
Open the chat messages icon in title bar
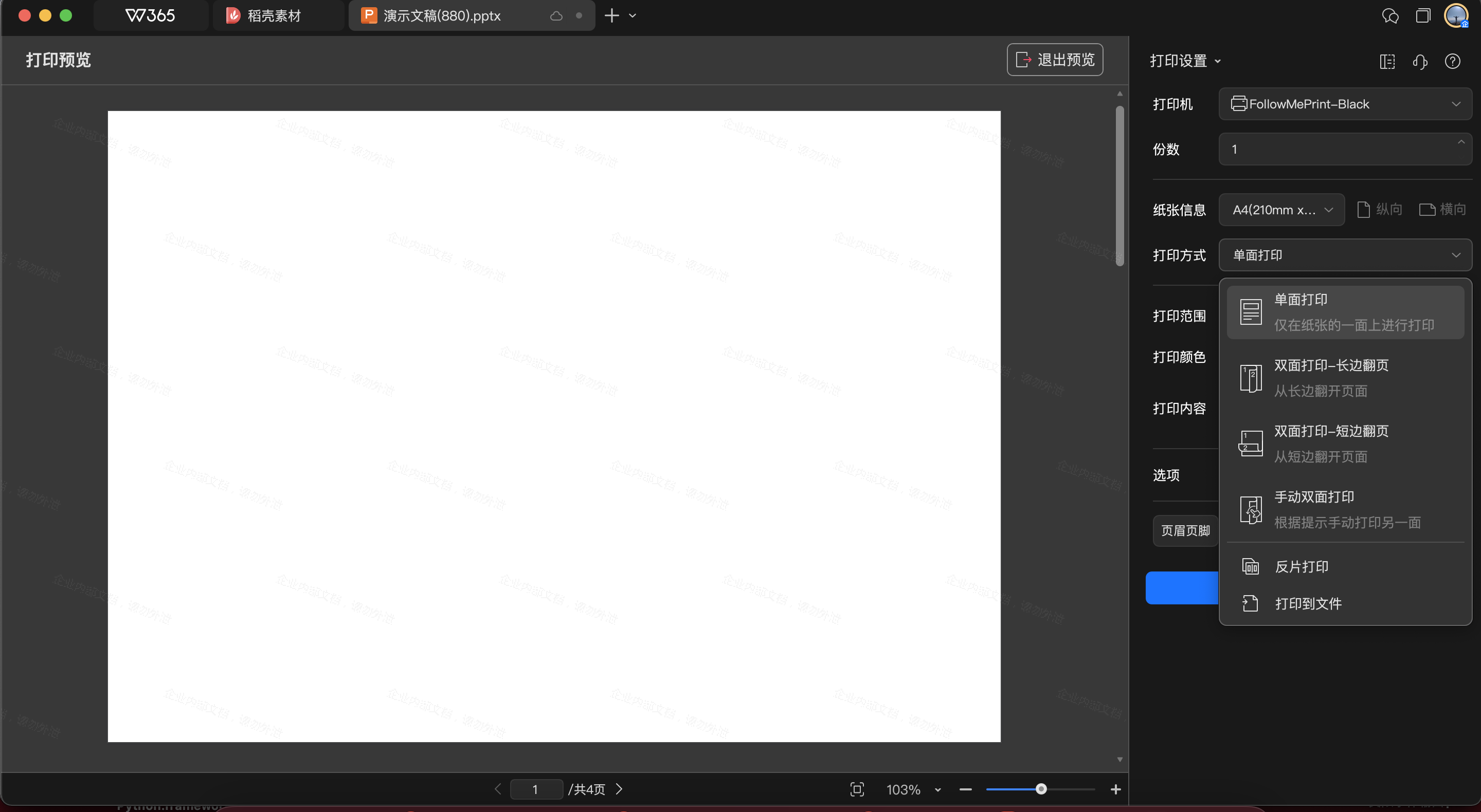click(x=1389, y=15)
